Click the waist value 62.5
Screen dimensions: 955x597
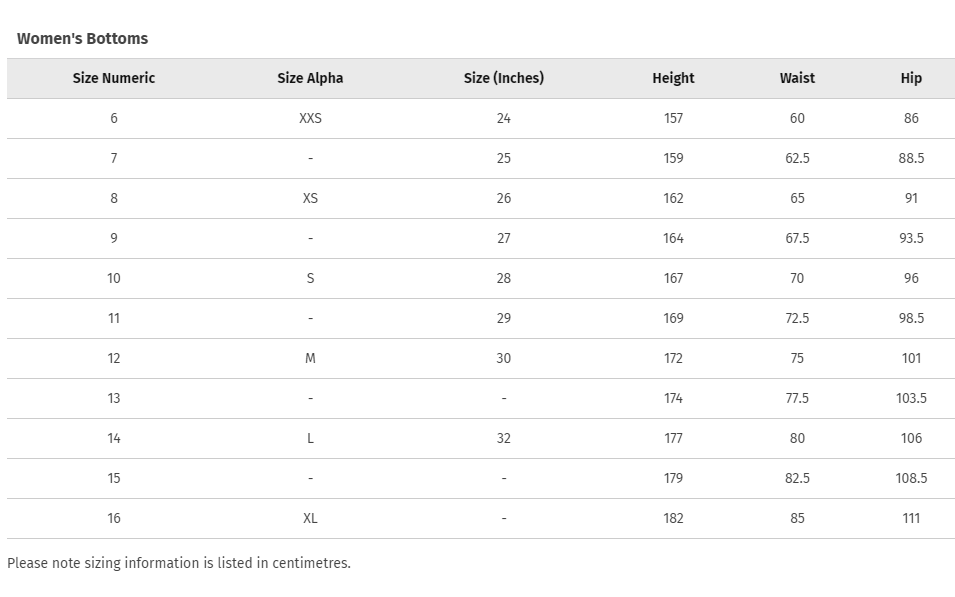click(x=797, y=158)
